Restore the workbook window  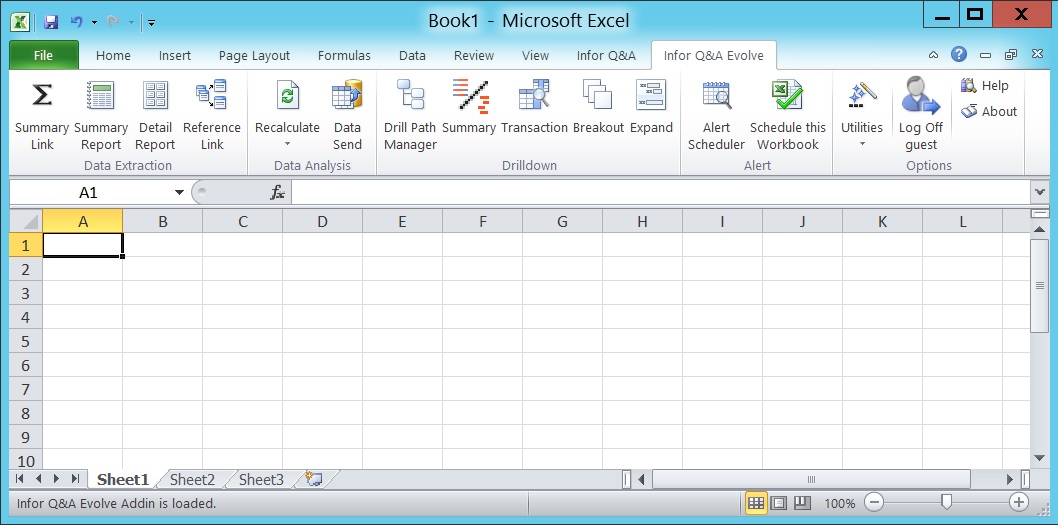[1010, 55]
